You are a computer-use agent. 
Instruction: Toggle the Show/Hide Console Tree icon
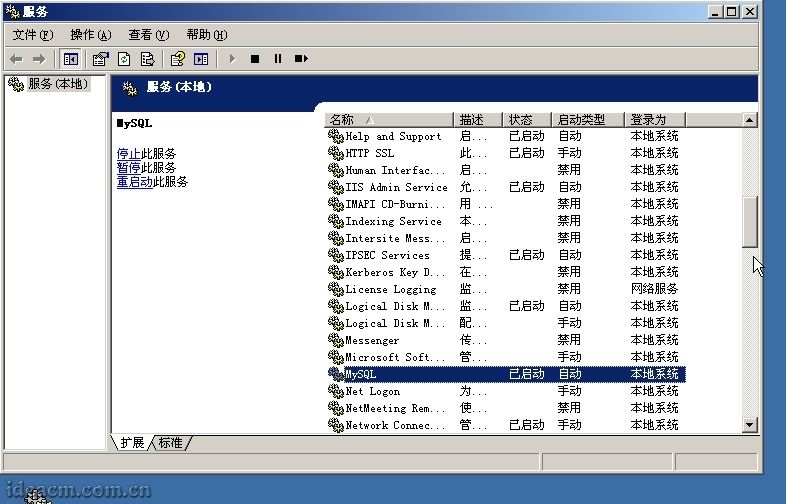coord(71,59)
